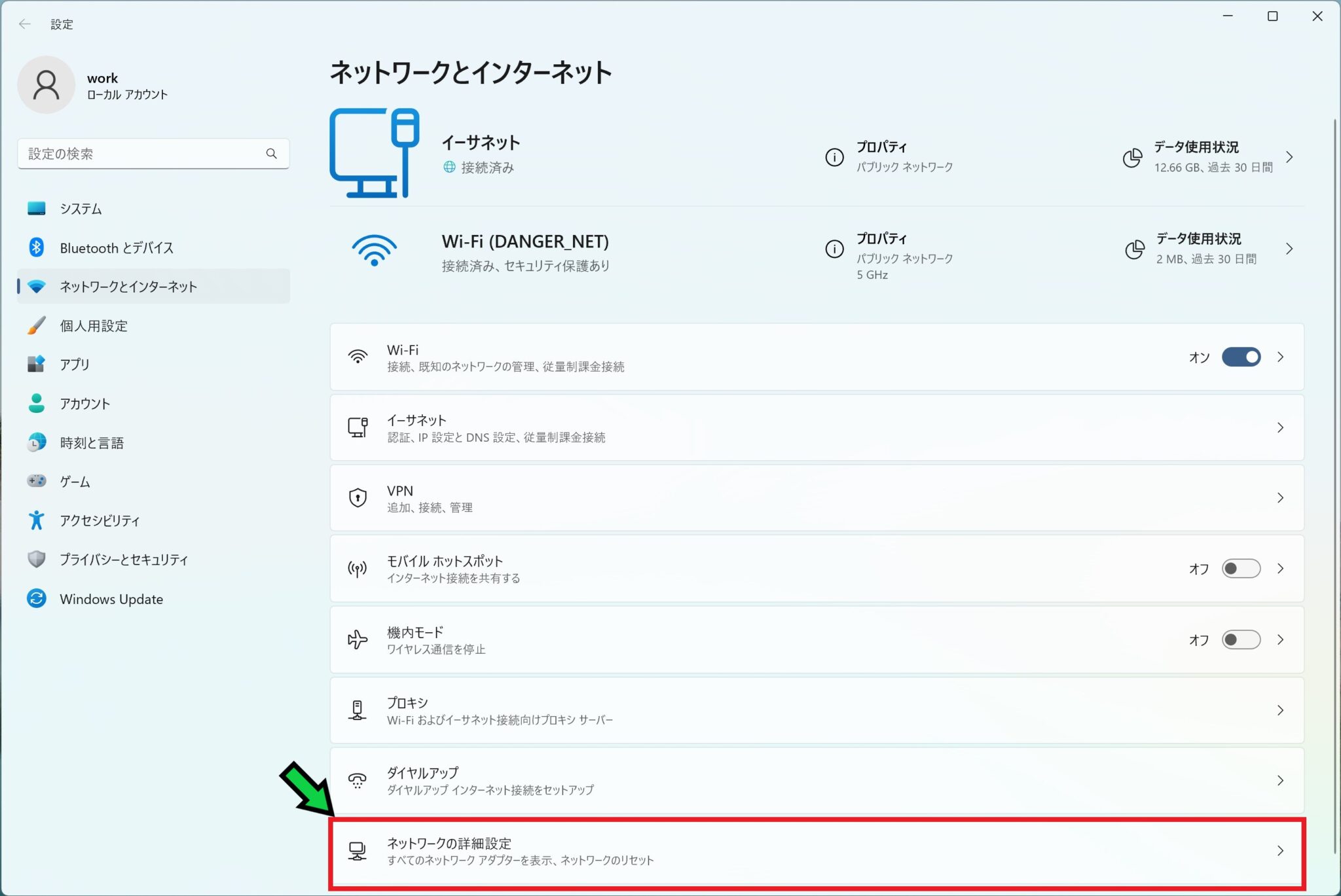Select システム in the sidebar
The width and height of the screenshot is (1341, 896).
(x=81, y=209)
